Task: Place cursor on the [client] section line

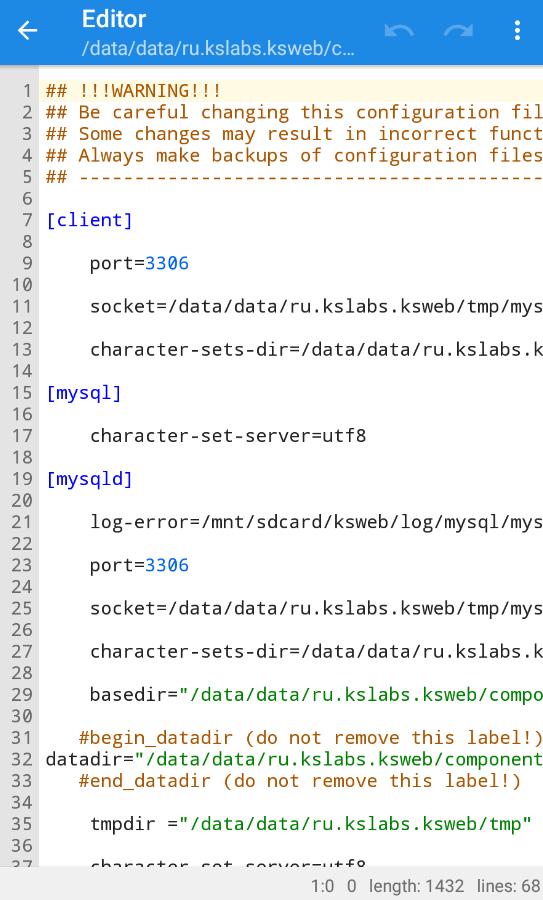Action: pyautogui.click(x=90, y=220)
